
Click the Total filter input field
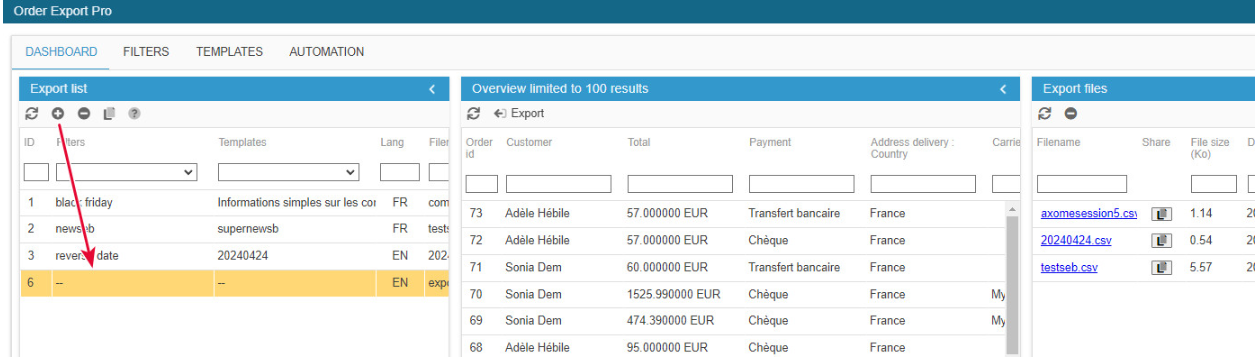click(680, 184)
